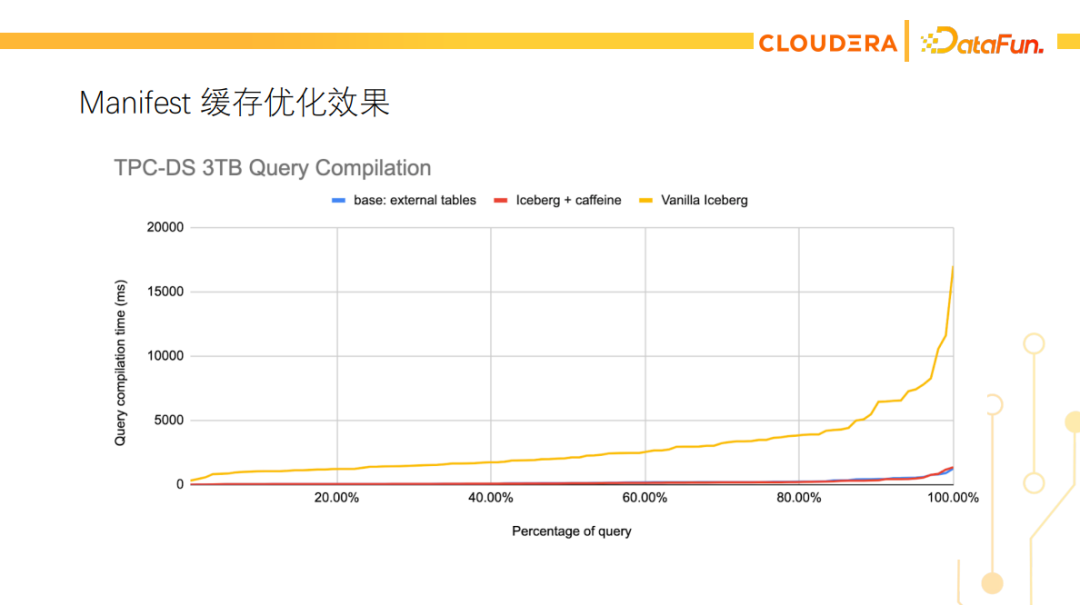Click the Cloudera logo
Screen dimensions: 1080x605
[x=827, y=43]
